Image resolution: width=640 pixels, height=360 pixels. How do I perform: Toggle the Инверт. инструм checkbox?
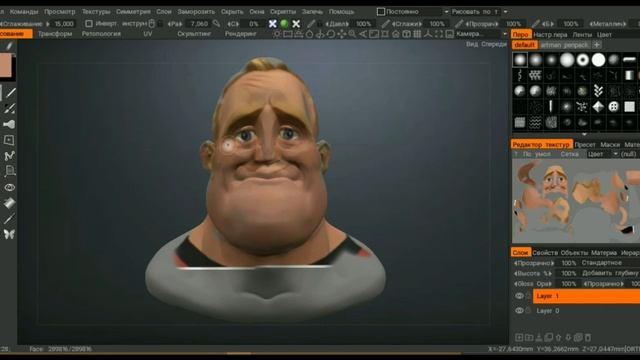pyautogui.click(x=89, y=24)
